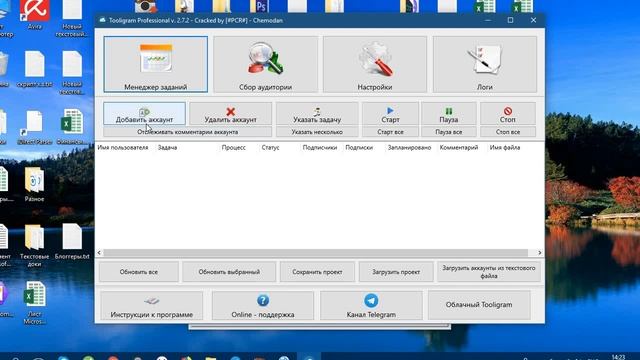Select the Текстовые доки desktop folder

pyautogui.click(x=34, y=245)
